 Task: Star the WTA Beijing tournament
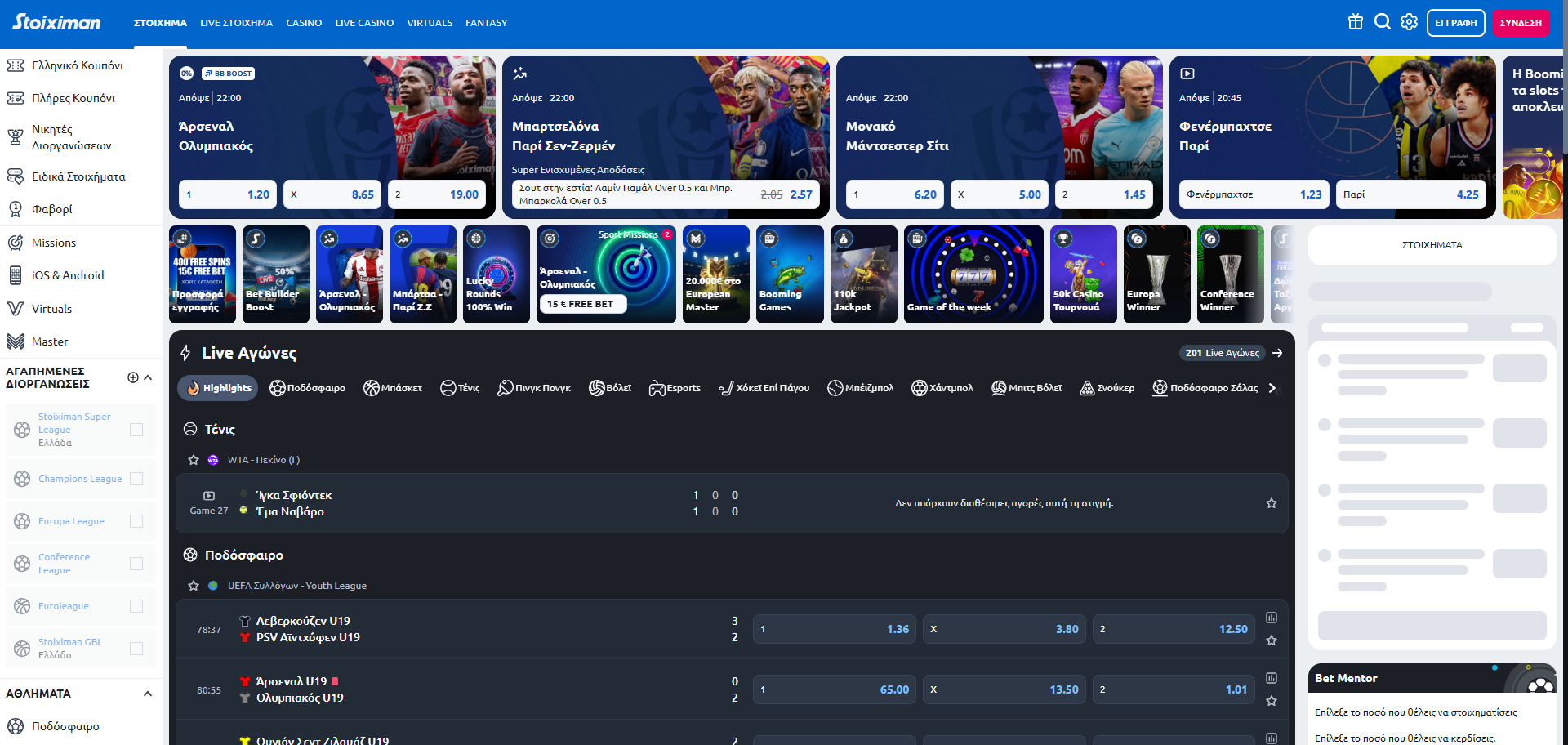194,460
